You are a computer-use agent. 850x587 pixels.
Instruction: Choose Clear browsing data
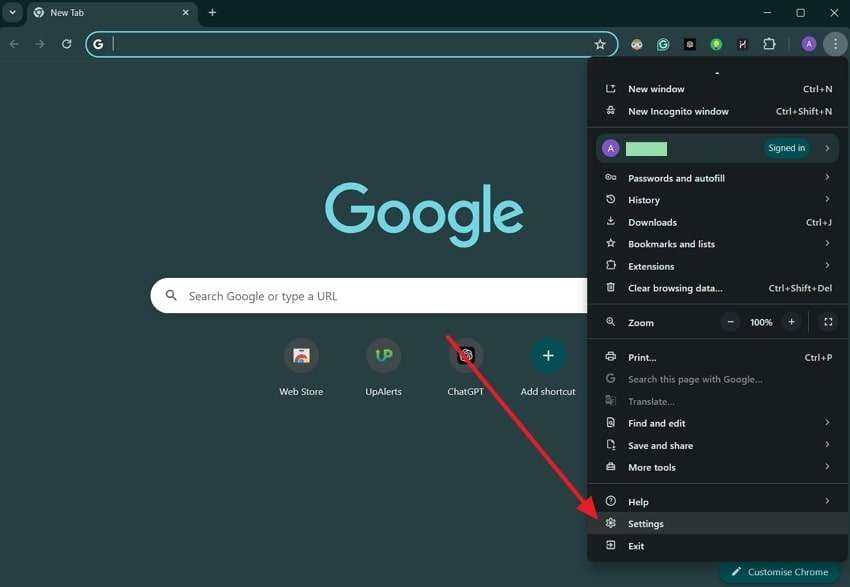(x=718, y=288)
